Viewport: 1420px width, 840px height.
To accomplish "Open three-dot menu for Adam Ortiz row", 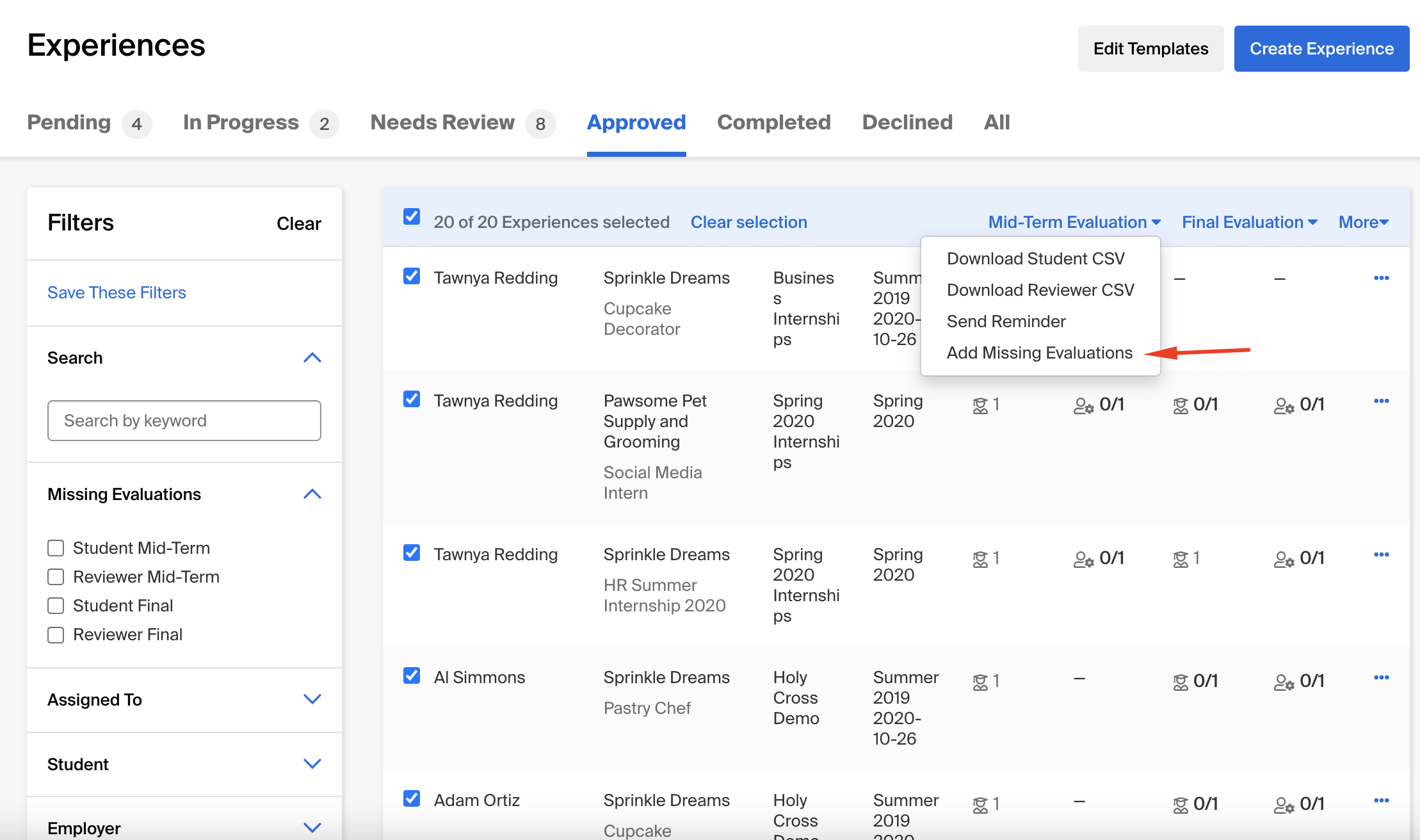I will (1381, 800).
